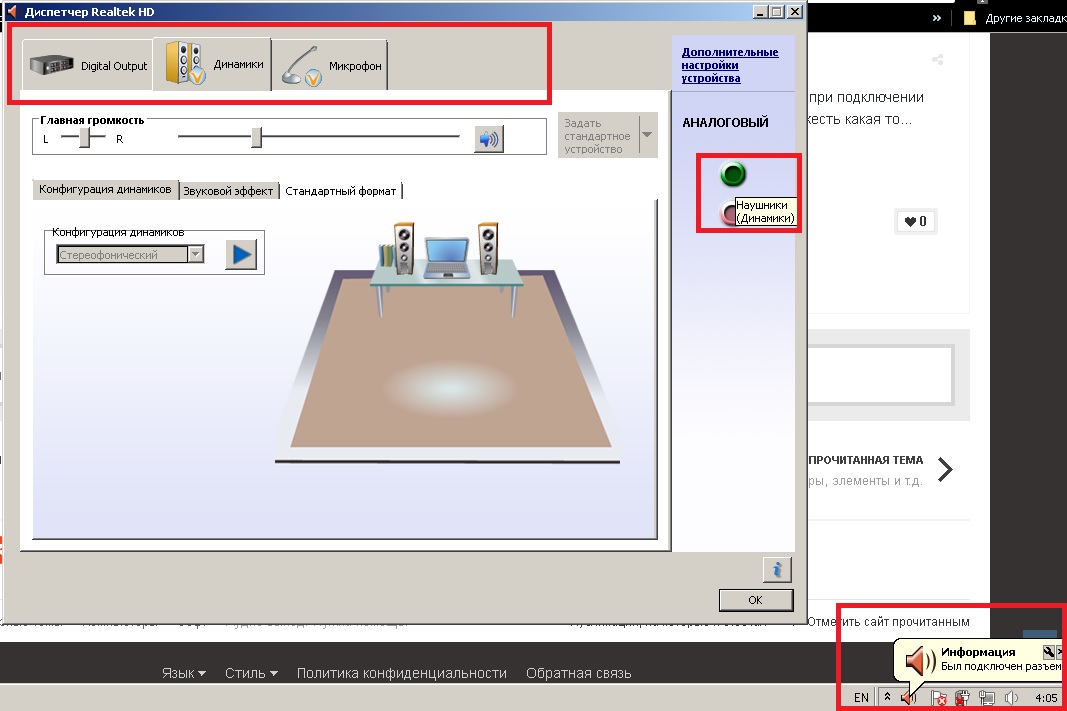Expand browser bookmarks overflow chevron

point(937,18)
